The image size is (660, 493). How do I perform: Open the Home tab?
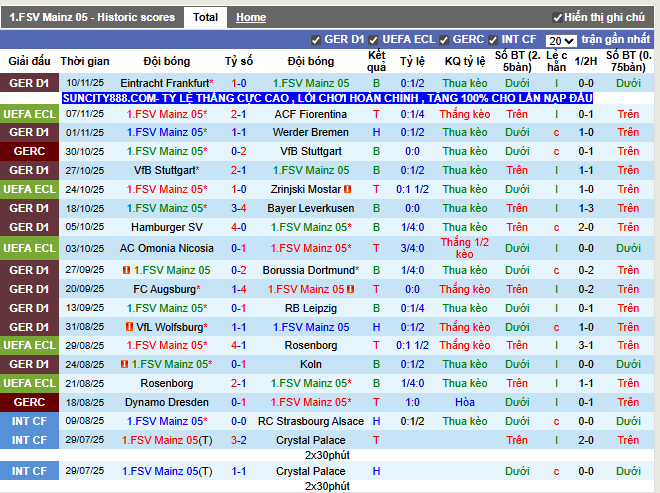tap(251, 17)
